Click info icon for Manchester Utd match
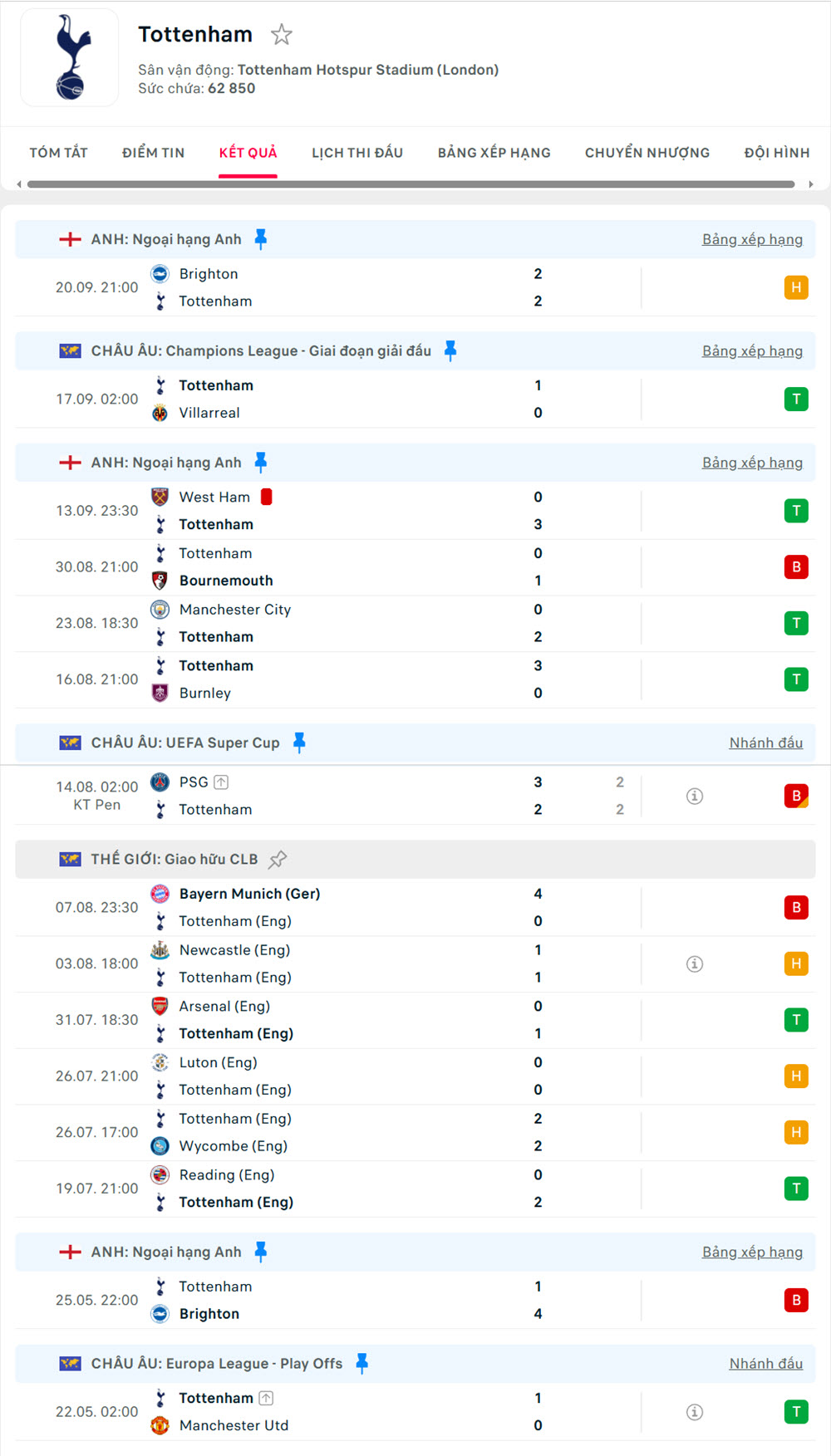 coord(695,1412)
